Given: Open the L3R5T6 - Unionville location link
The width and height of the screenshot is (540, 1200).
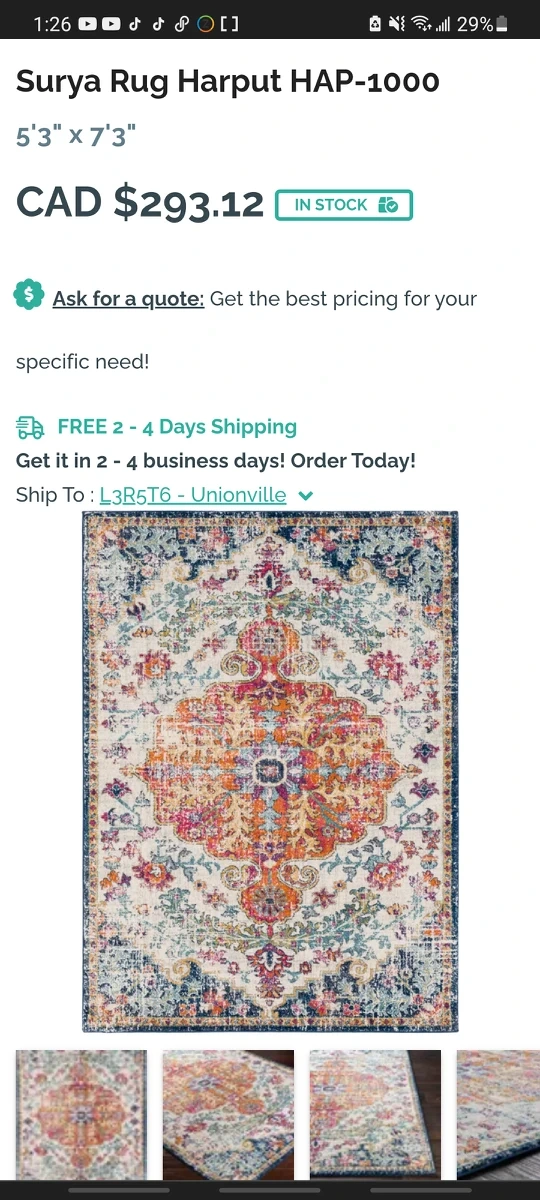Looking at the screenshot, I should (x=193, y=495).
